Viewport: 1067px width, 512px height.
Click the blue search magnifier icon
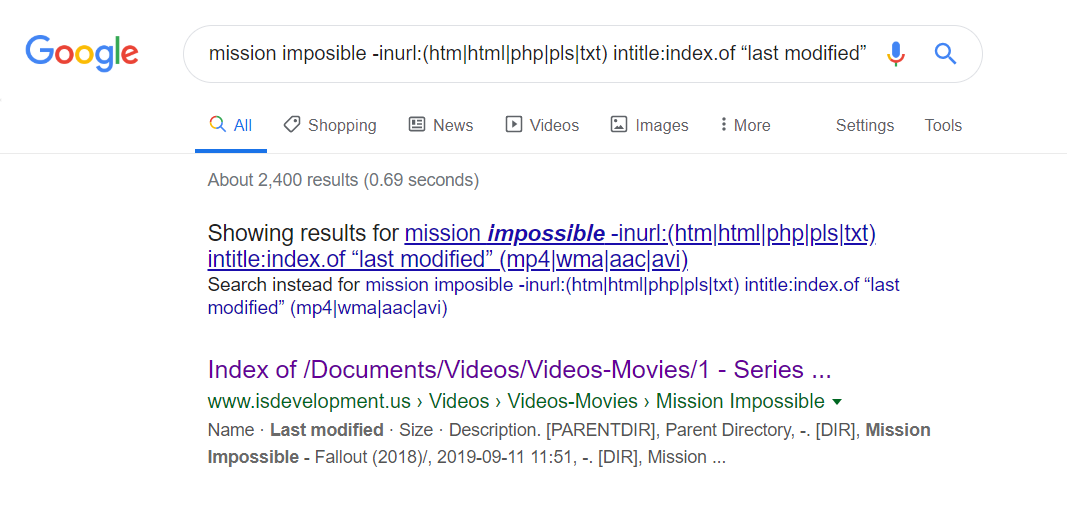point(945,54)
